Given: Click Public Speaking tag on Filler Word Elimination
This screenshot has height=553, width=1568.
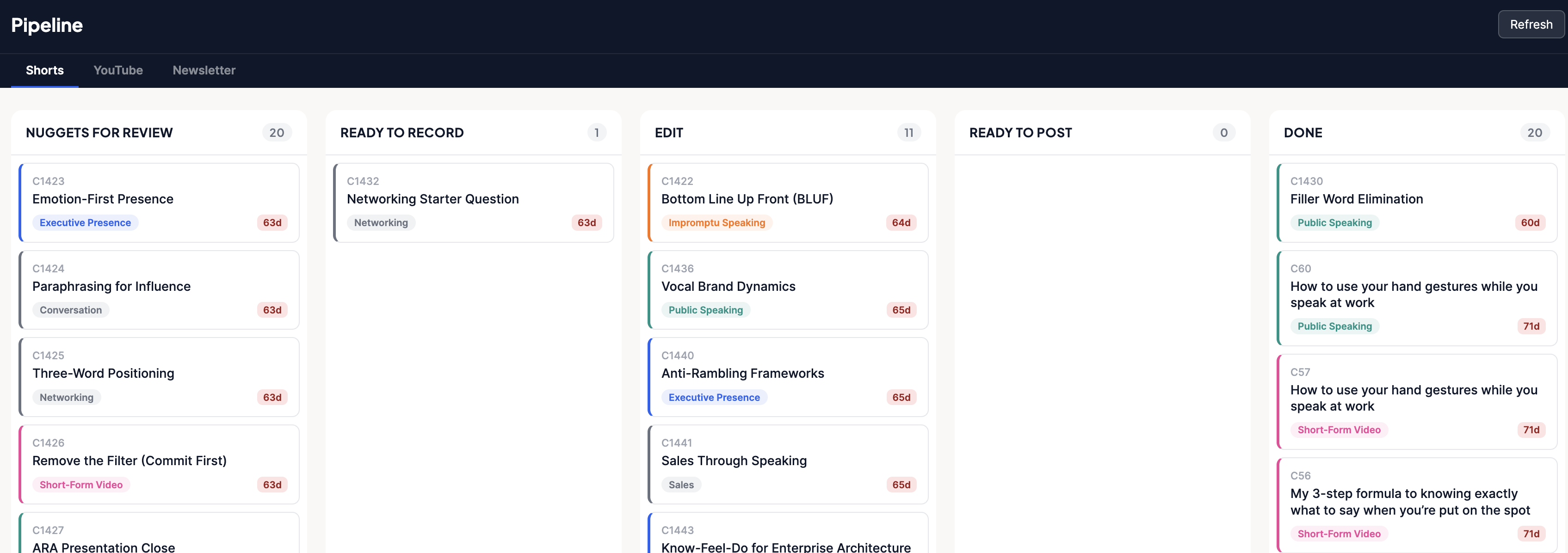Looking at the screenshot, I should pyautogui.click(x=1334, y=223).
